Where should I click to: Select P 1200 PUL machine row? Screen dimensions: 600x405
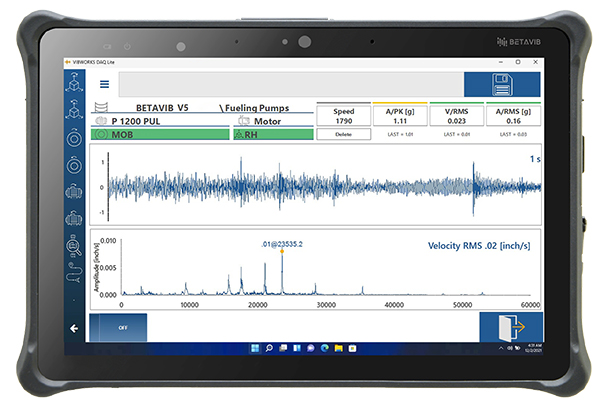160,121
